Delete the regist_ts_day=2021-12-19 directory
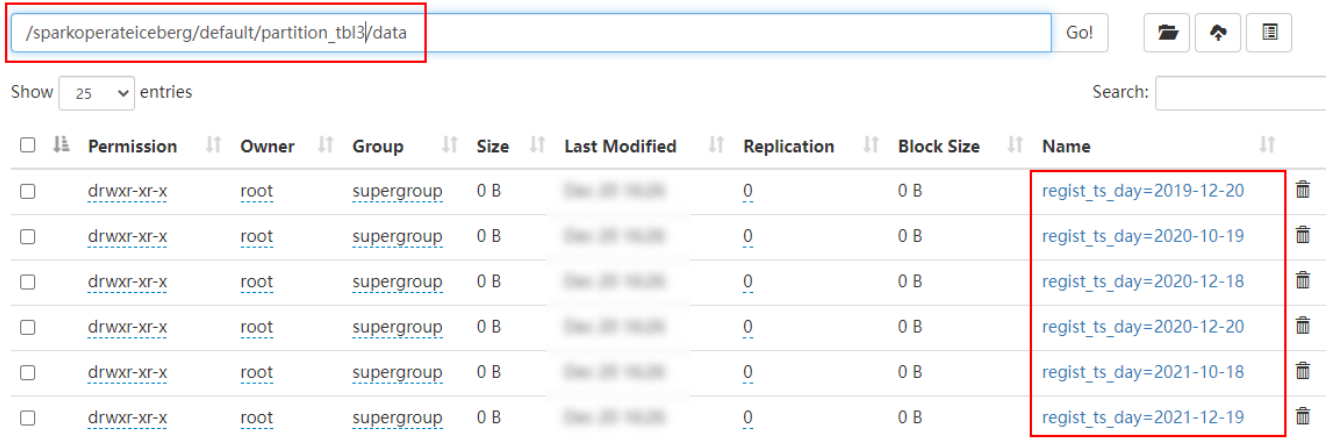 (x=1302, y=417)
